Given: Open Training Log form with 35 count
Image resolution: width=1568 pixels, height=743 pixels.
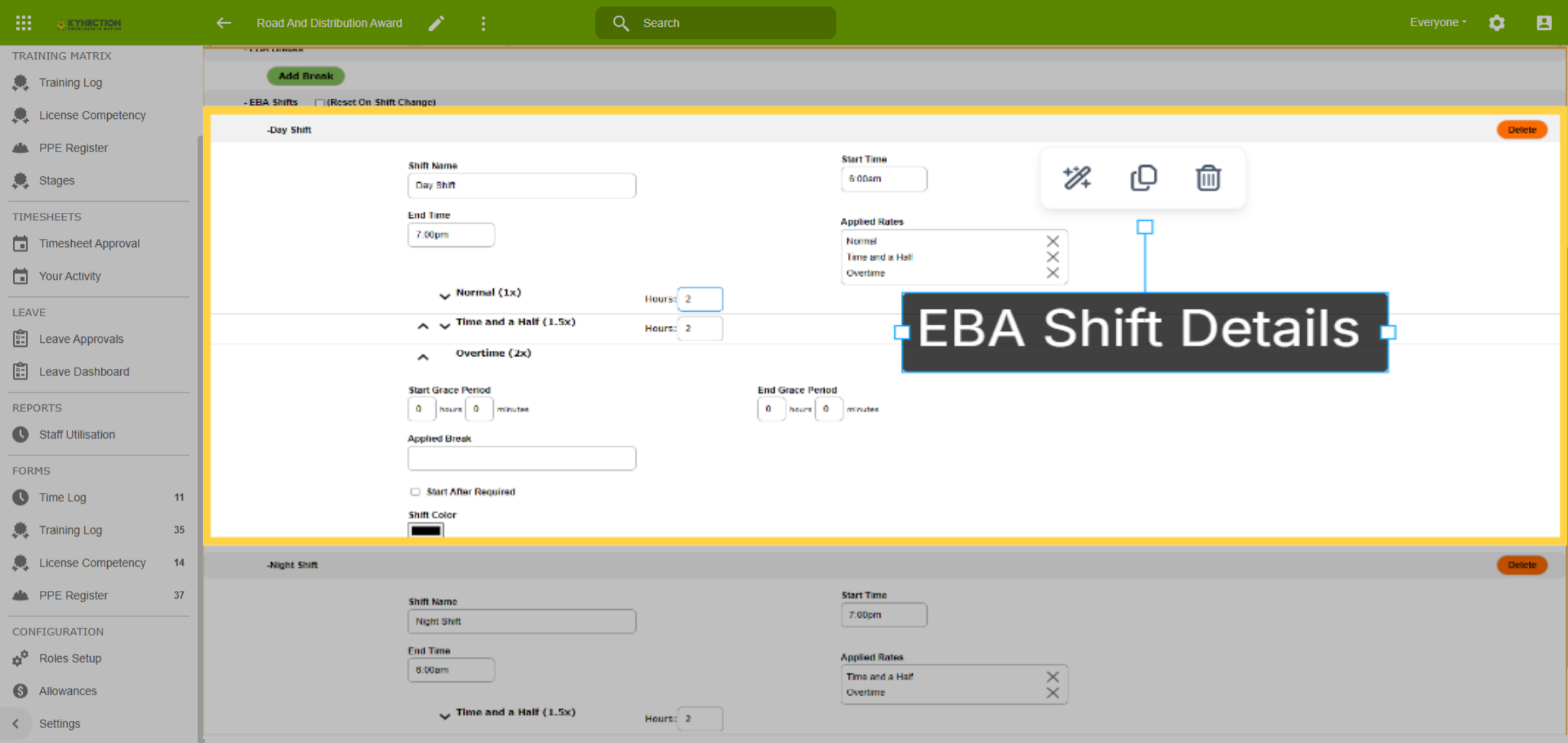Looking at the screenshot, I should (98, 530).
